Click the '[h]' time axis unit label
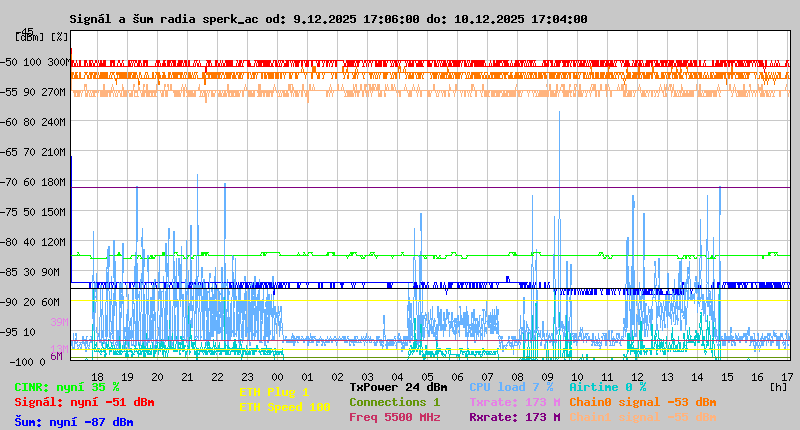The width and height of the screenshot is (800, 430). coord(779,387)
